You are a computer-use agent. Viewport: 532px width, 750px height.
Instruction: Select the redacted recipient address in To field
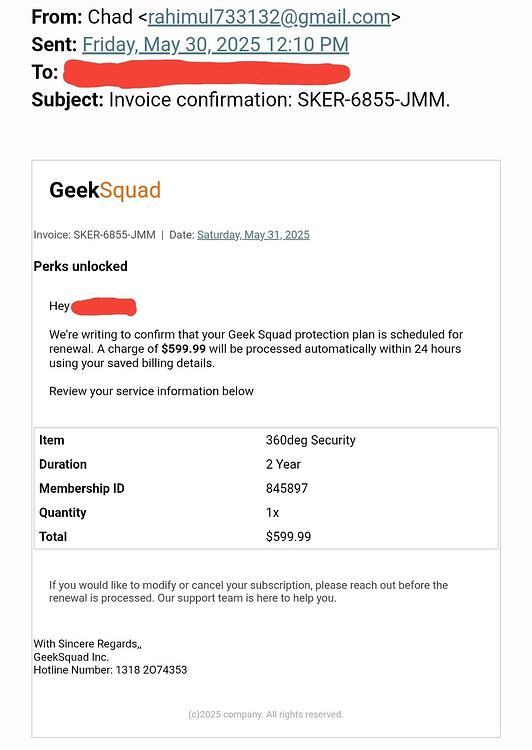click(x=206, y=73)
